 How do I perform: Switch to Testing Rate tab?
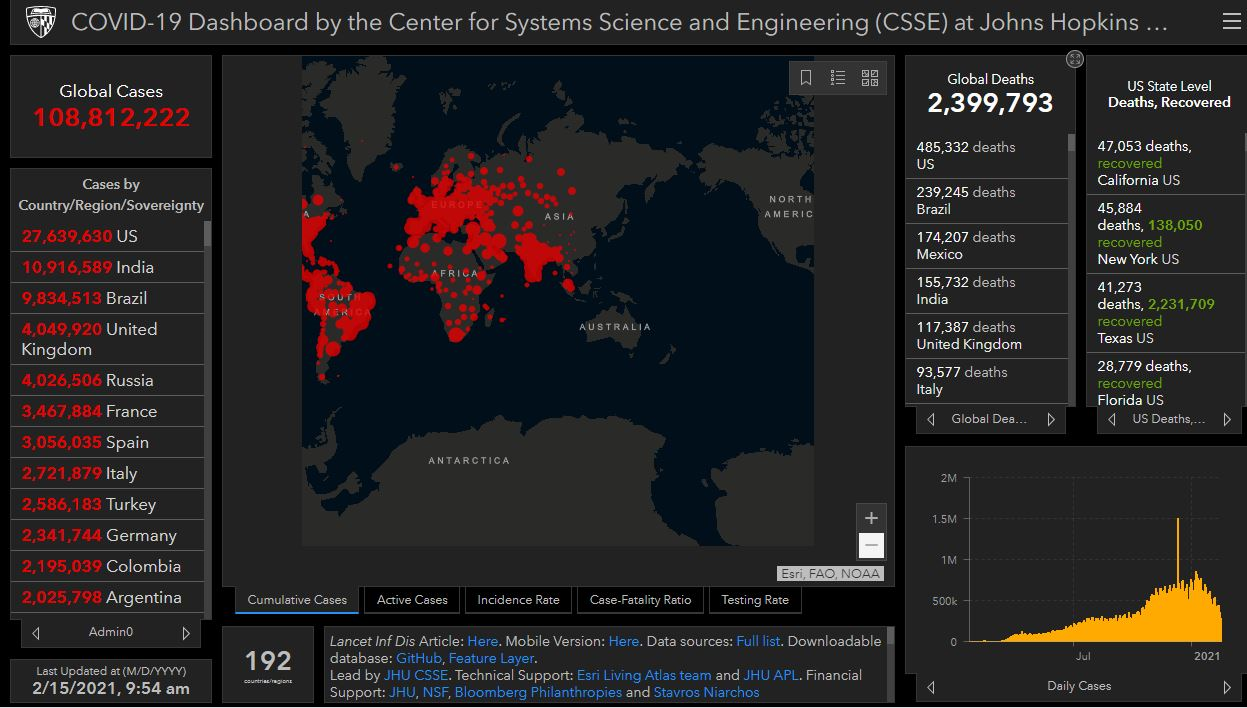pos(755,600)
